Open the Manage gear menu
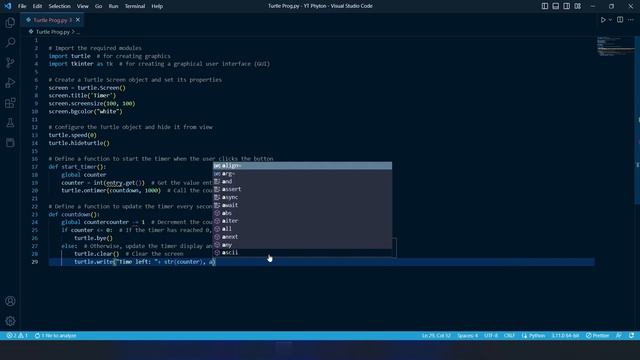640x360 pixels. click(10, 321)
